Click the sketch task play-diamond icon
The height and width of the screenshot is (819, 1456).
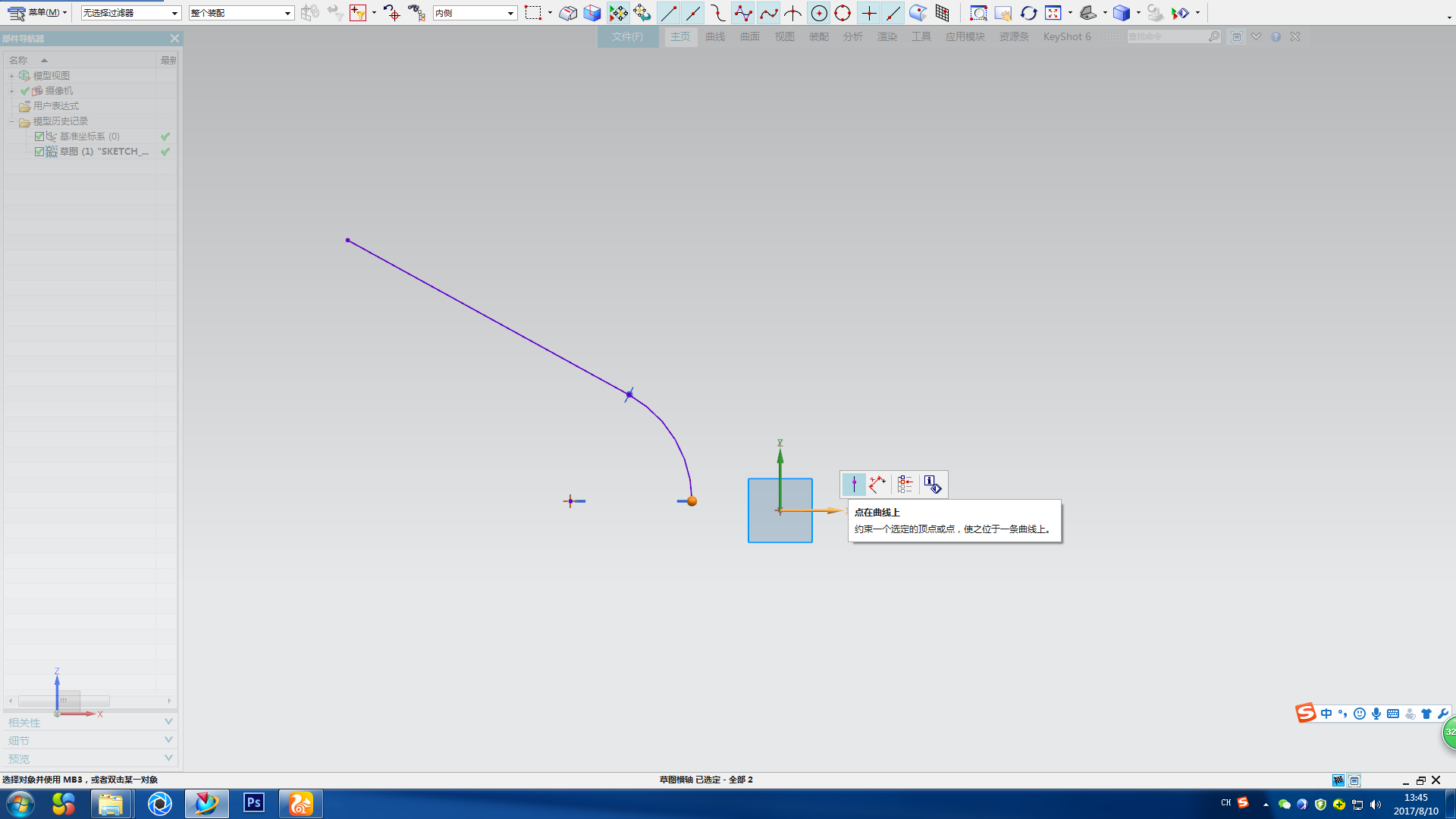coord(1180,13)
